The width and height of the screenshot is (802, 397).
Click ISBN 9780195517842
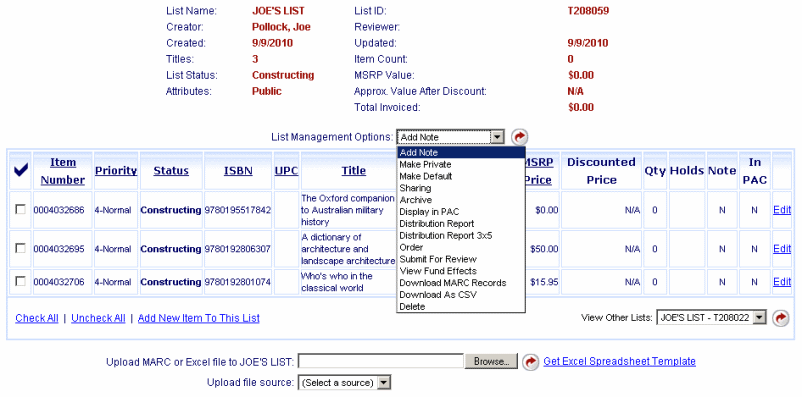coord(238,210)
